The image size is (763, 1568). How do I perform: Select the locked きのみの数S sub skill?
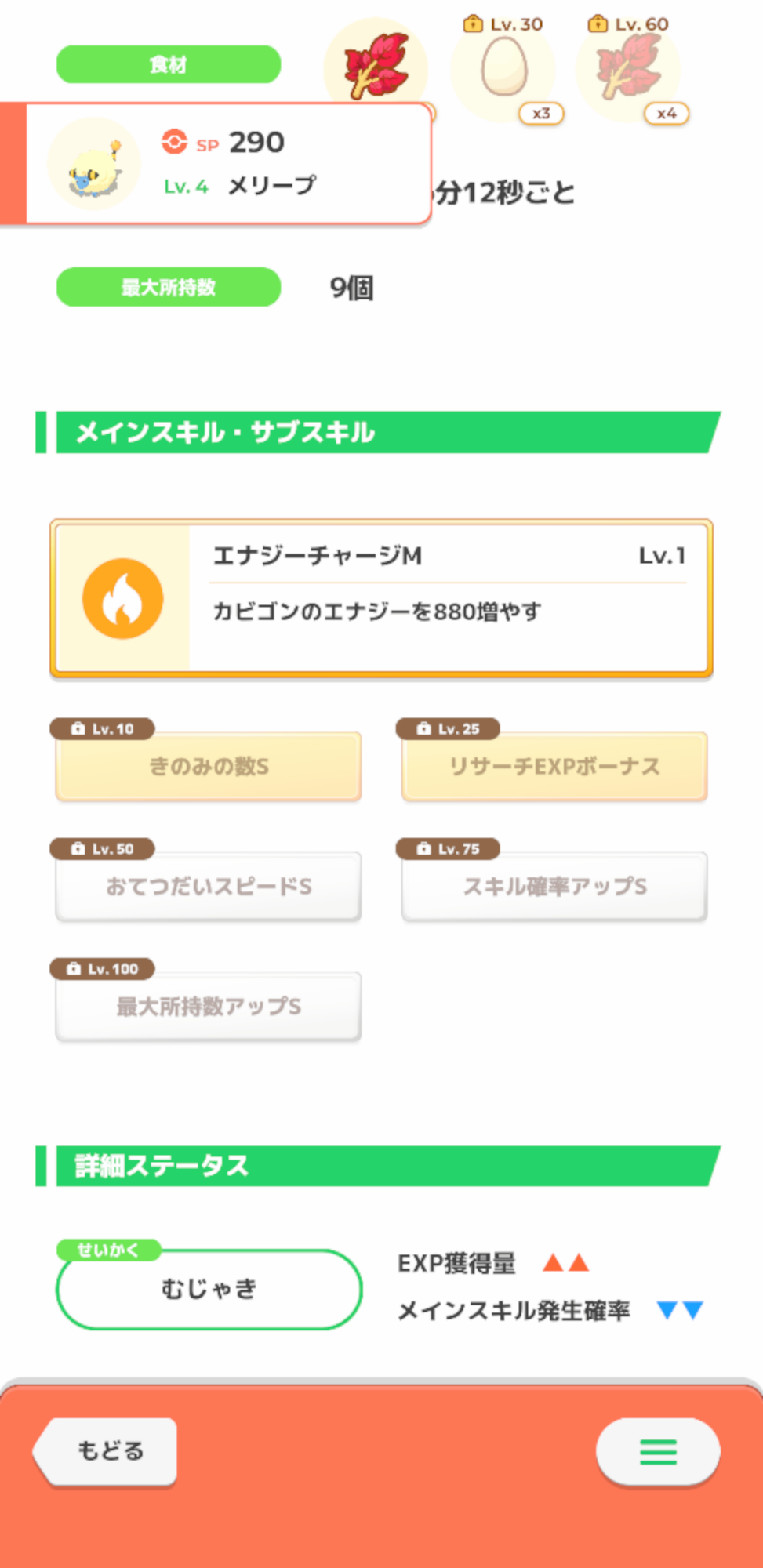209,766
